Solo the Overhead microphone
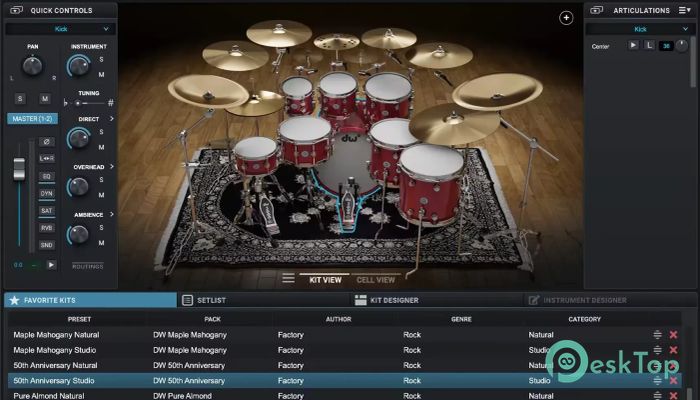The height and width of the screenshot is (400, 700). pos(101,179)
